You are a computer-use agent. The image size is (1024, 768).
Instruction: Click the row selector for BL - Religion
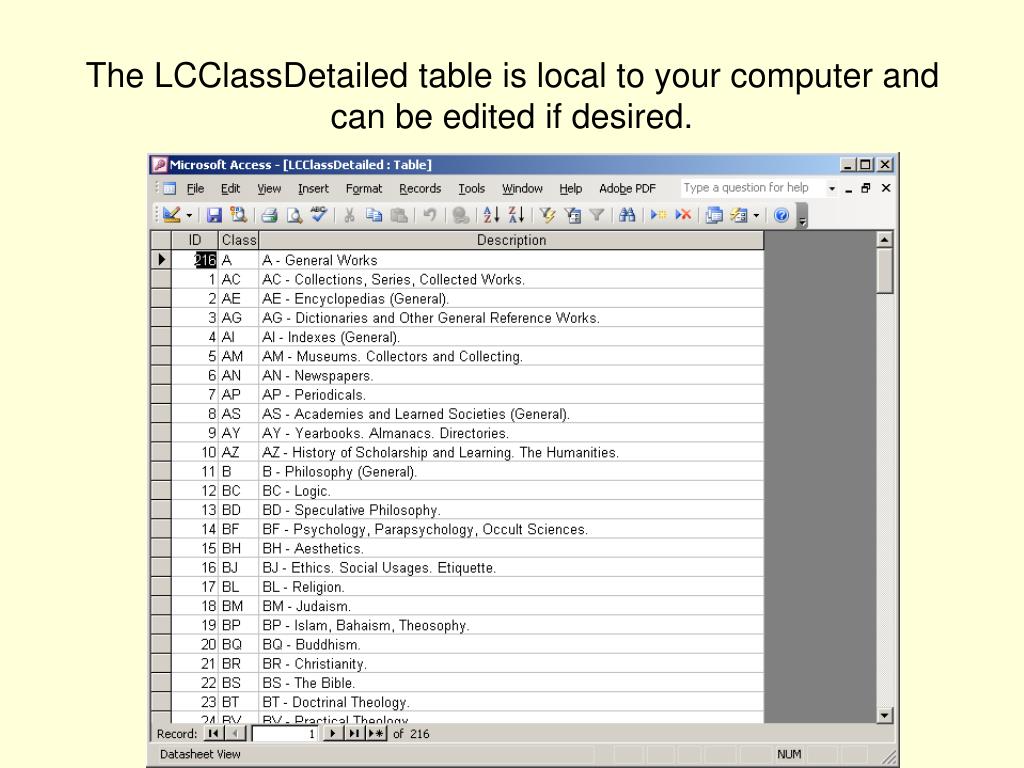pos(161,586)
